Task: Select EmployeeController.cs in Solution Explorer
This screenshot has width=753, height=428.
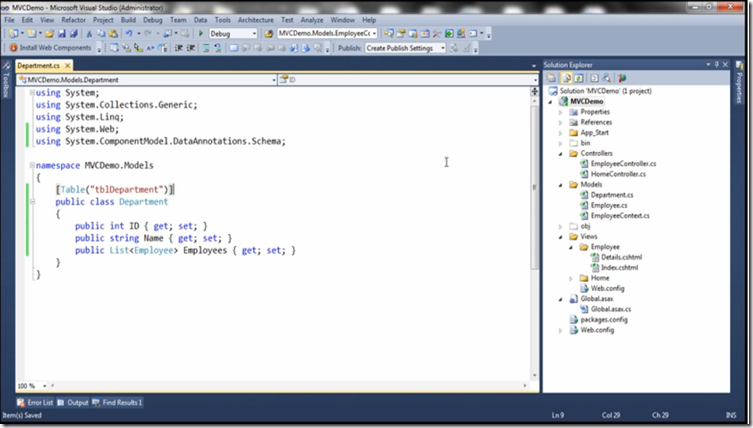Action: (x=623, y=164)
